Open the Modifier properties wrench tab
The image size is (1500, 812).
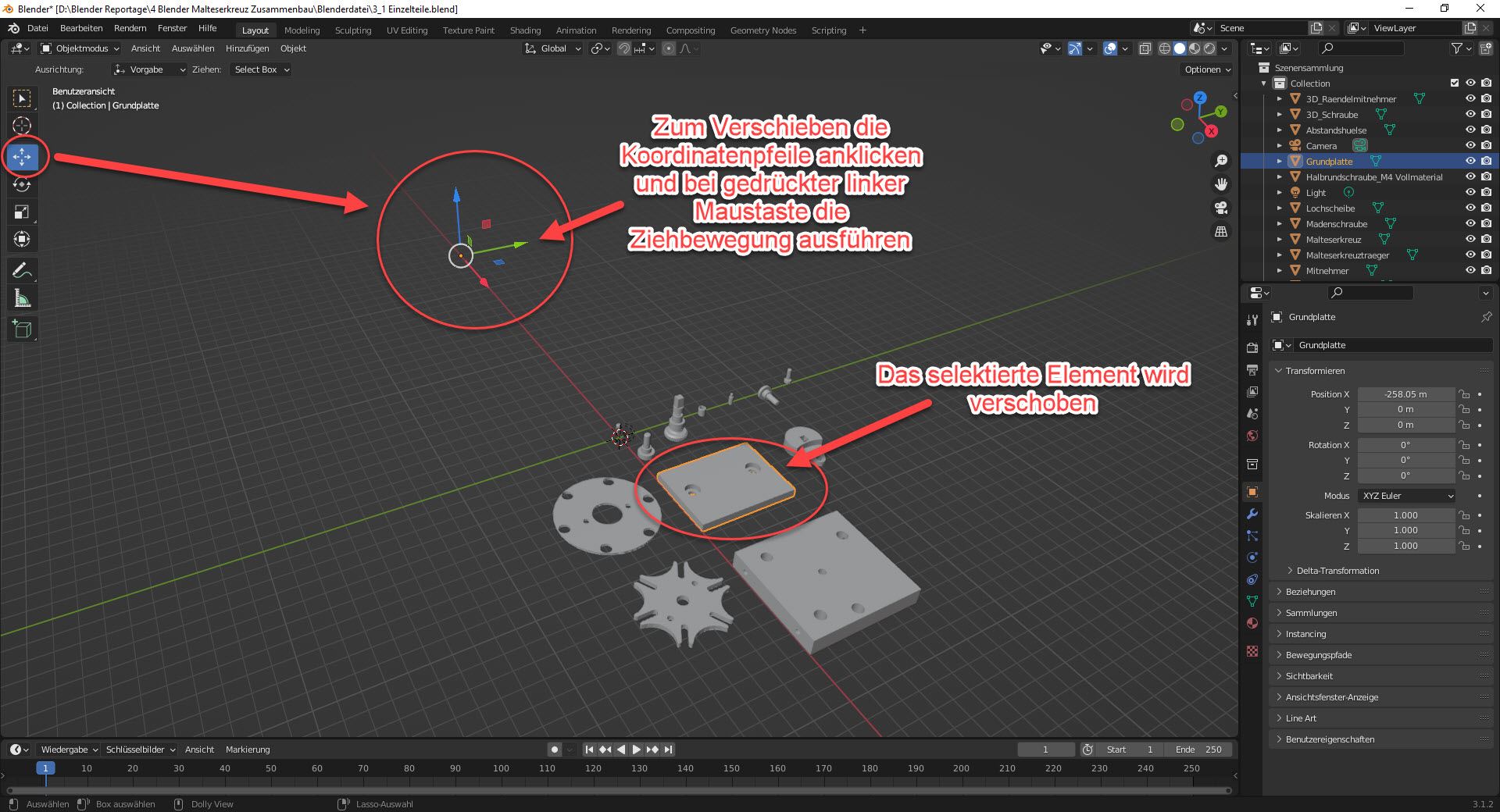pos(1252,514)
